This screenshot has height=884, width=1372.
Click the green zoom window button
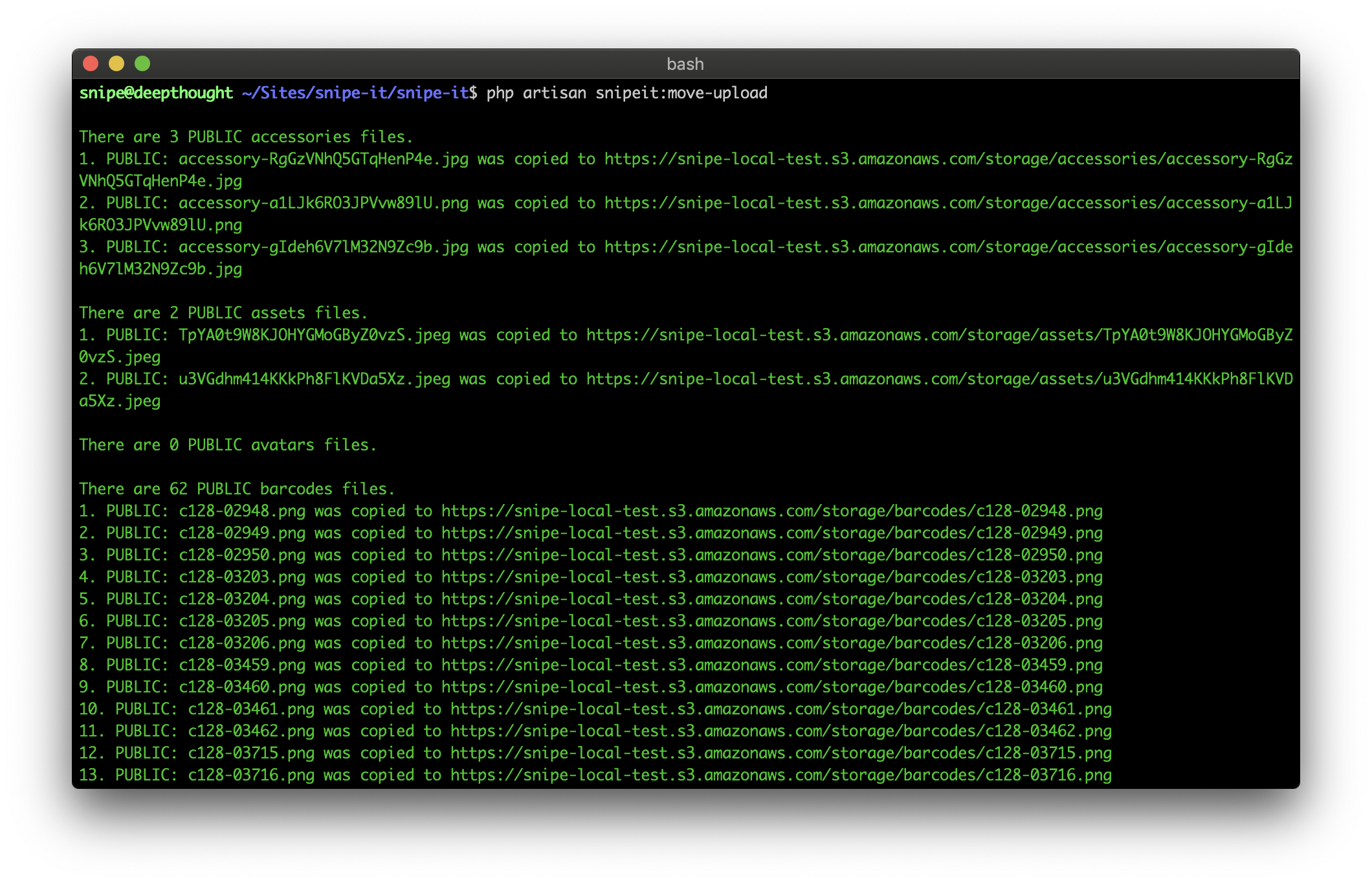pos(142,63)
